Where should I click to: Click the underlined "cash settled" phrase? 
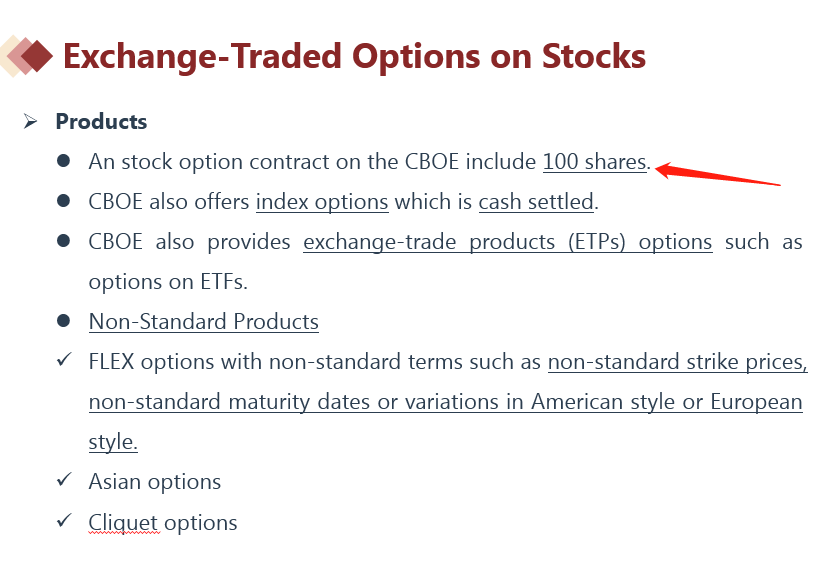pos(536,201)
